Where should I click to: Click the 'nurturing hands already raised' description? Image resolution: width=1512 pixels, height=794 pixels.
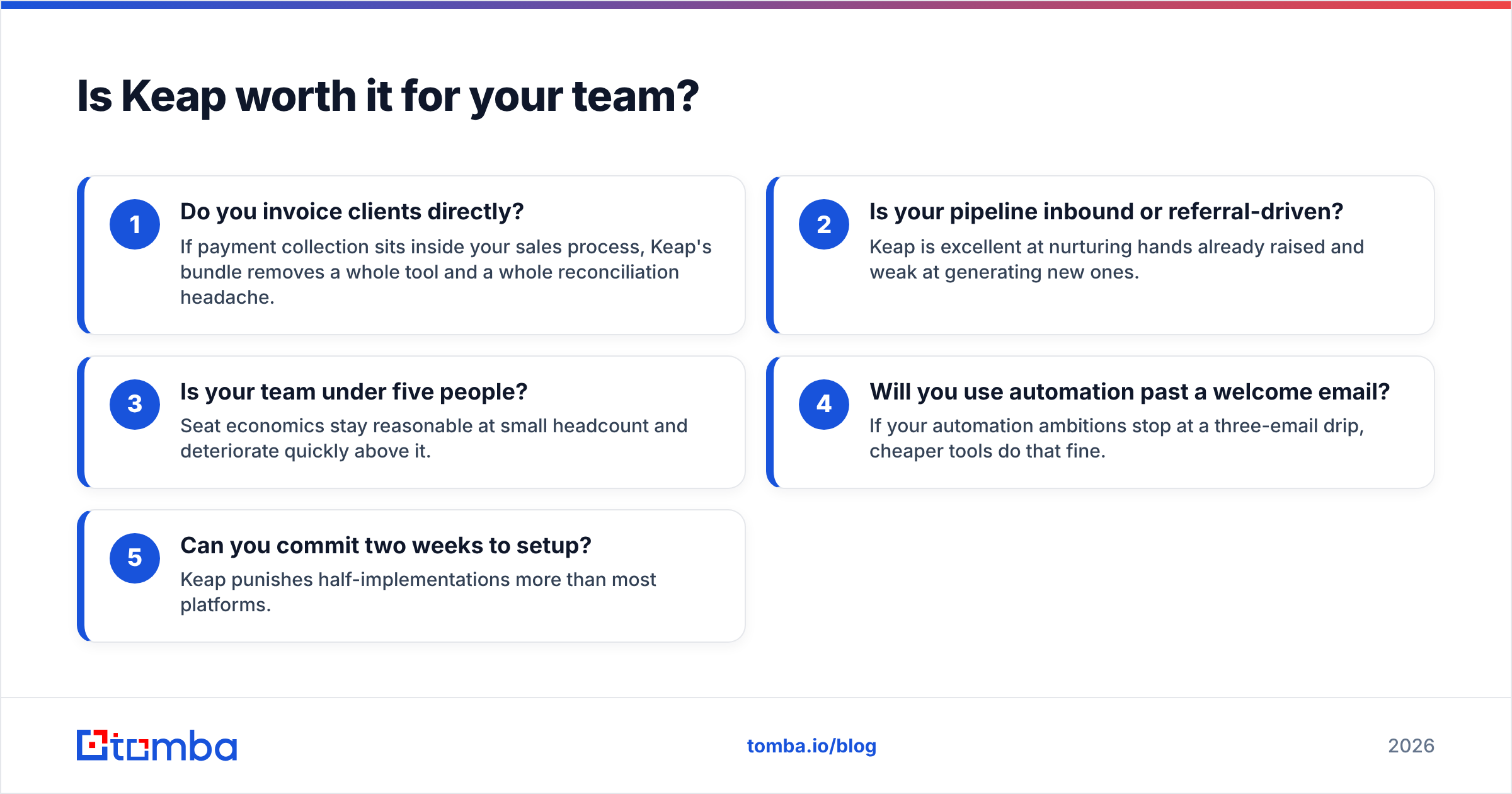click(x=1116, y=260)
